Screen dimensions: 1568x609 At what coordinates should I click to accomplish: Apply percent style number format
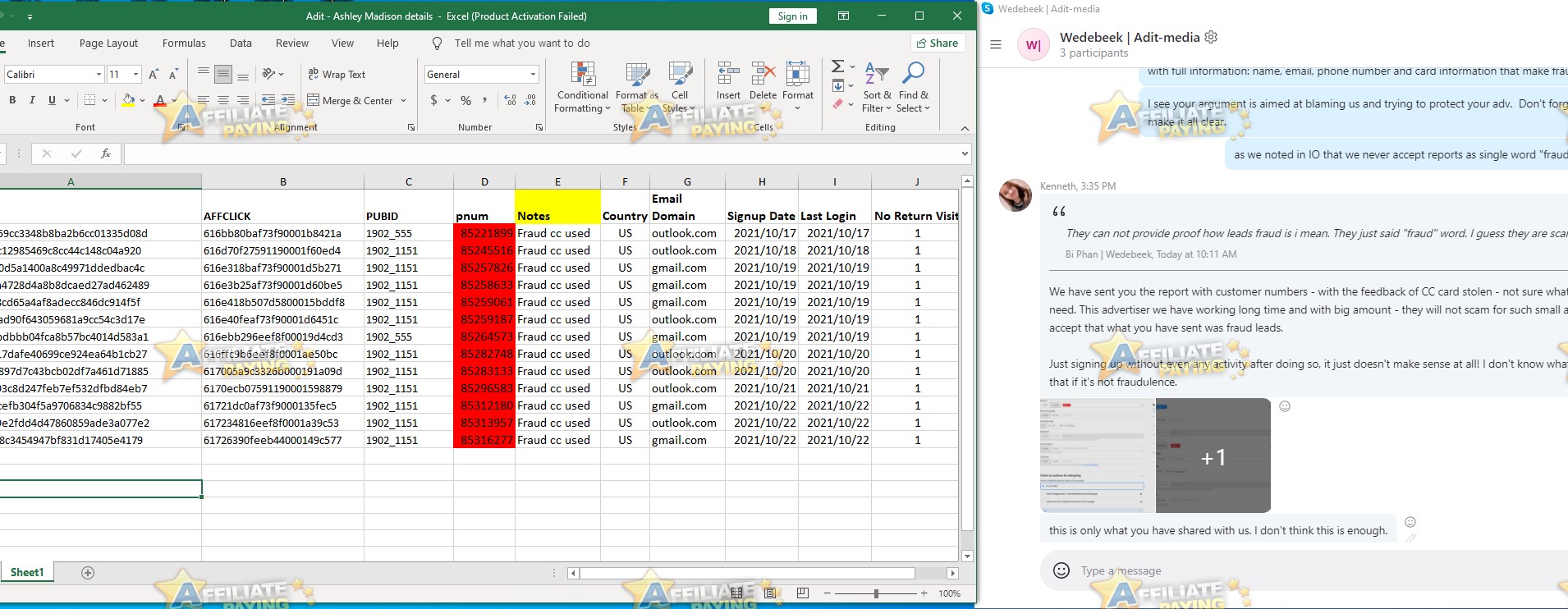tap(465, 100)
